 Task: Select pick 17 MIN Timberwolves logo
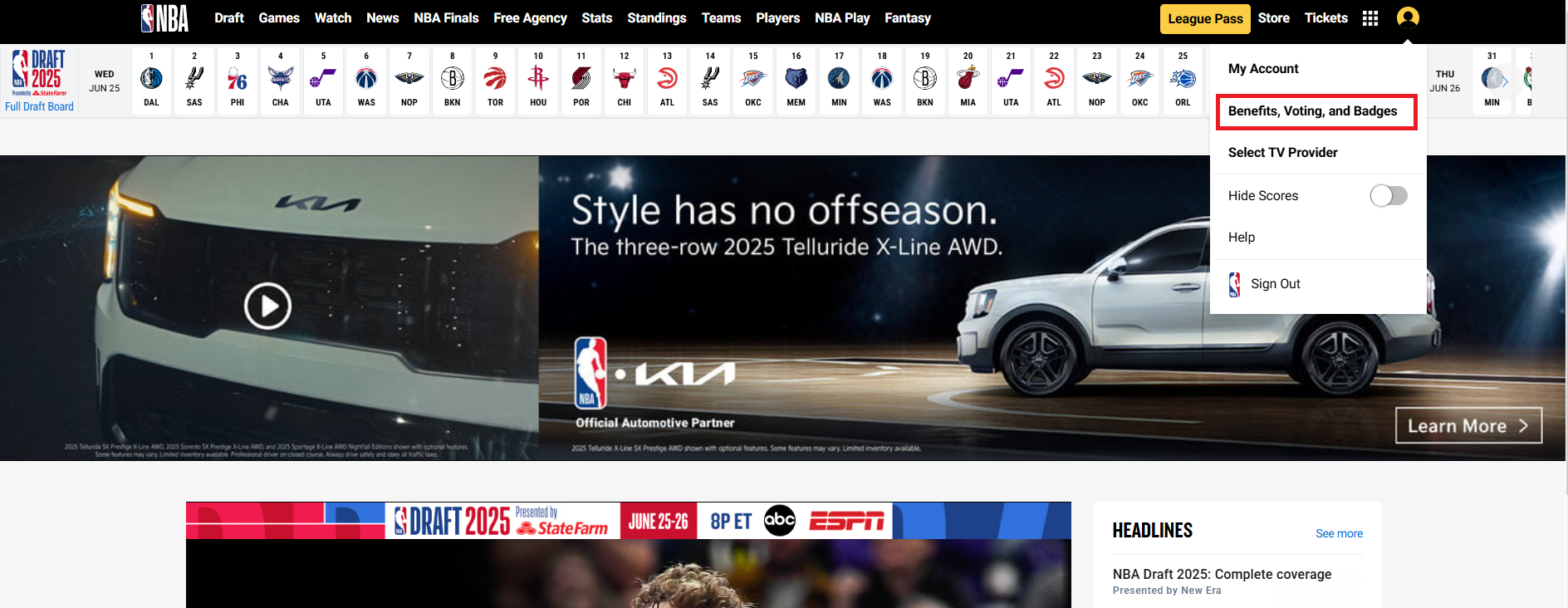click(839, 78)
